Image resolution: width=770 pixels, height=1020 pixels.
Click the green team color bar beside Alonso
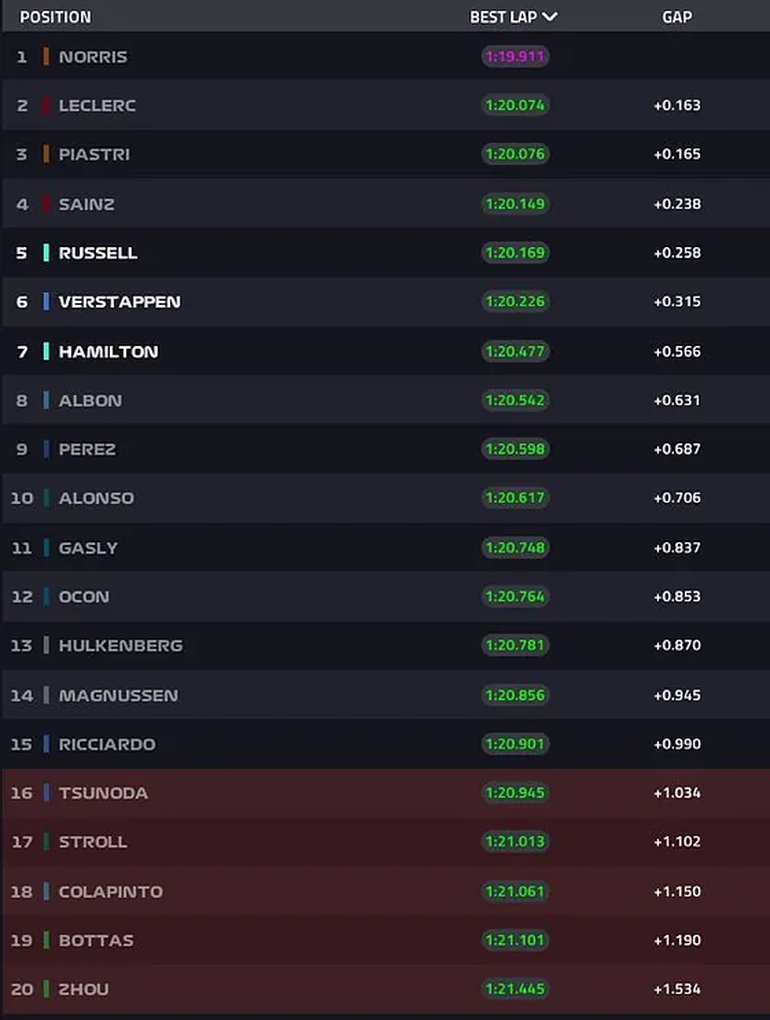(x=46, y=498)
